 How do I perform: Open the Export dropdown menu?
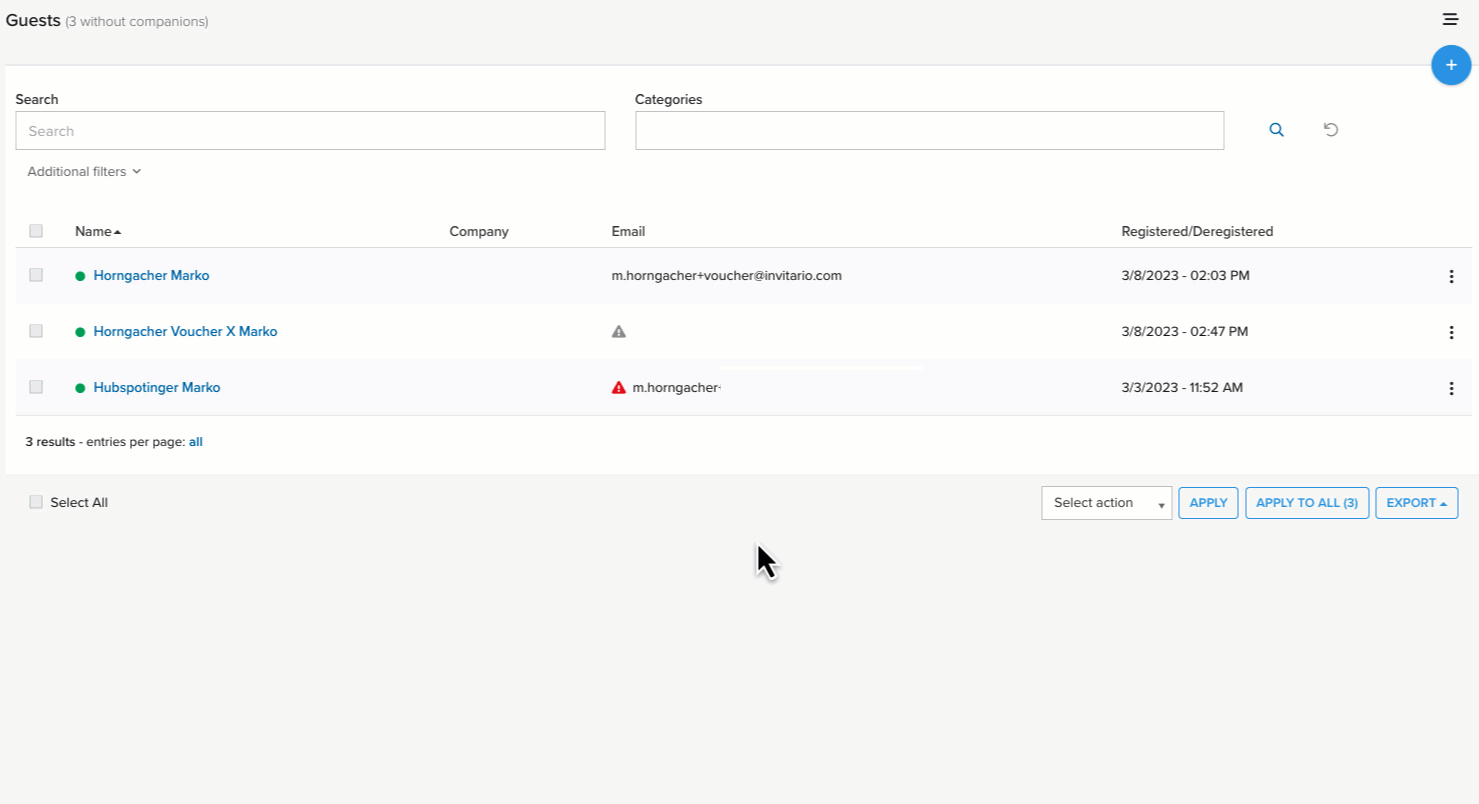[x=1416, y=503]
